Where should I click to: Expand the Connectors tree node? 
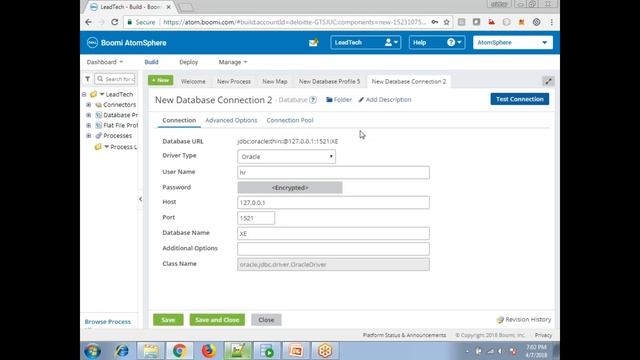(x=89, y=105)
